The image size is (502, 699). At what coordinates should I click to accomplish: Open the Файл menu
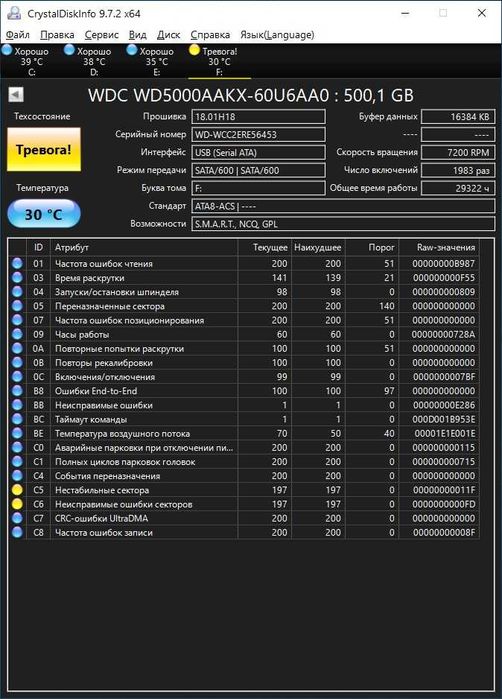pos(18,35)
